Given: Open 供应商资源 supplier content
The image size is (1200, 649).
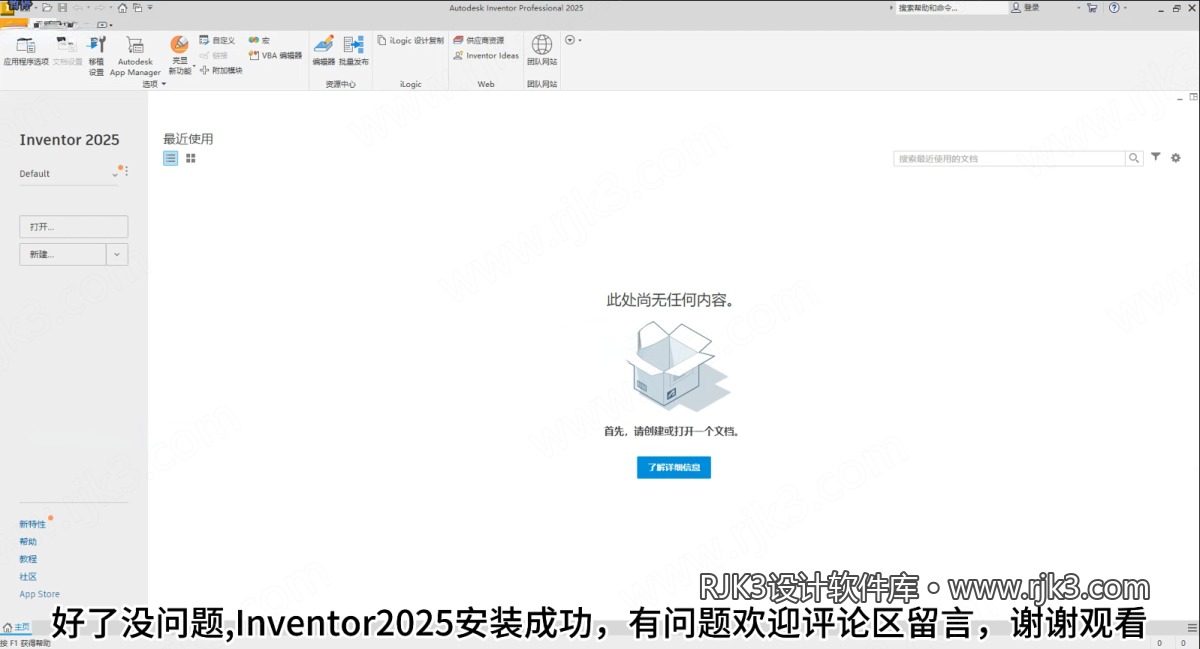Looking at the screenshot, I should (478, 40).
